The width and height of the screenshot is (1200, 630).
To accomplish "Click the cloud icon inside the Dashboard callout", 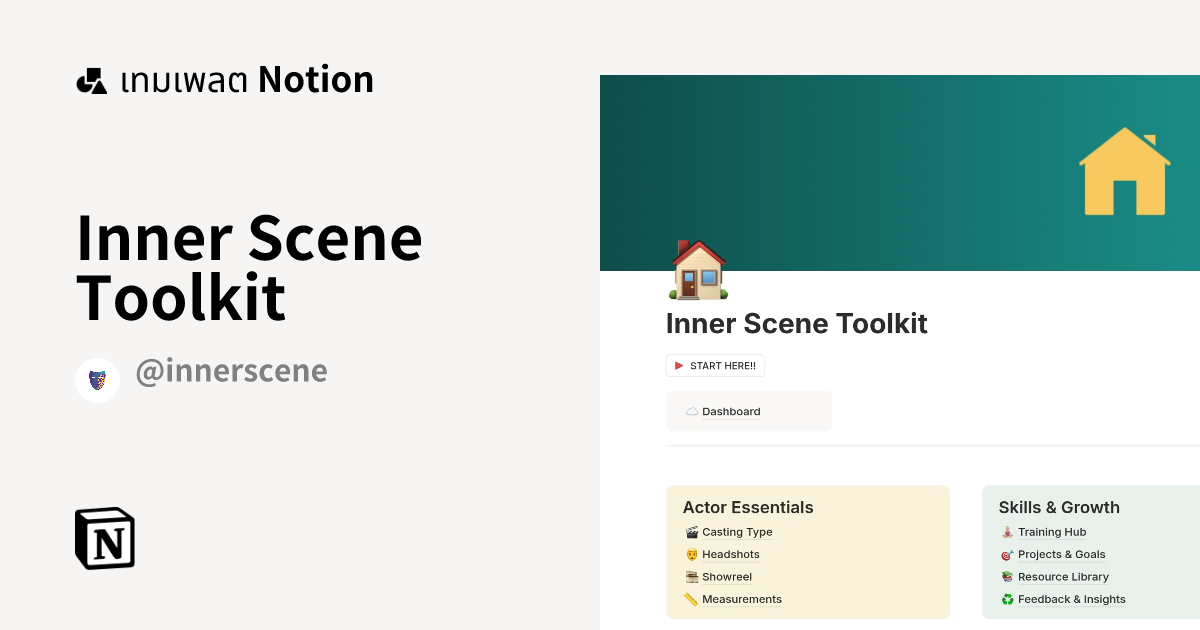I will pos(691,410).
